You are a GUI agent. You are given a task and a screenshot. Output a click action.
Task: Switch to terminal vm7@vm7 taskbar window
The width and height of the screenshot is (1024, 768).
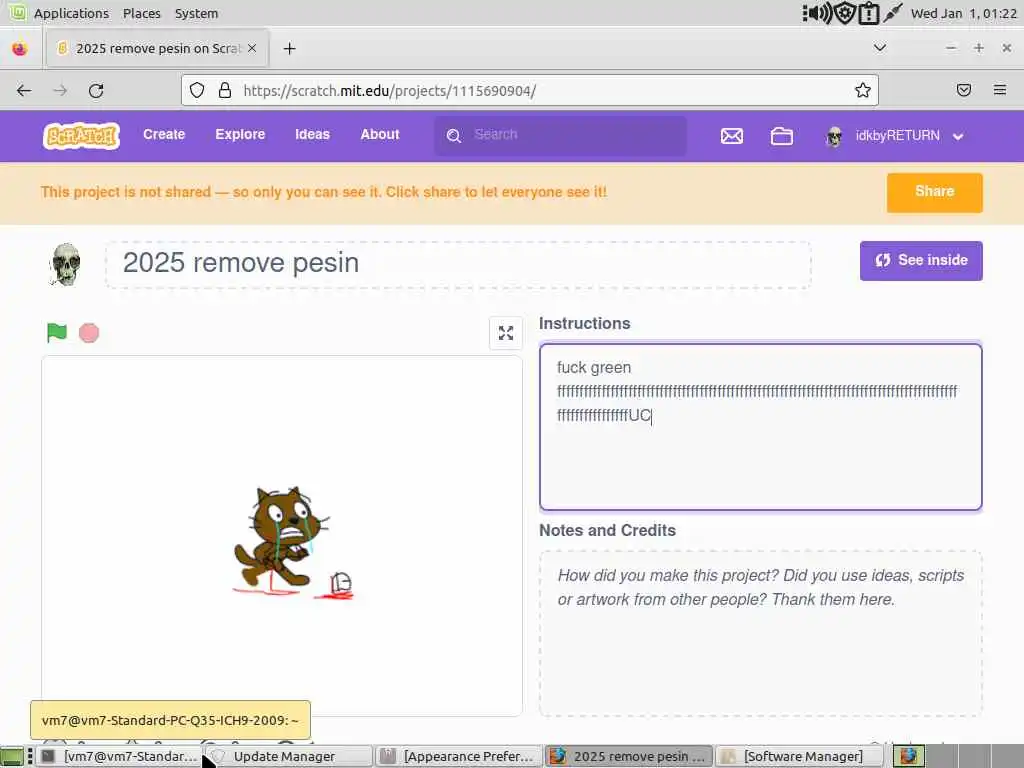(x=118, y=756)
